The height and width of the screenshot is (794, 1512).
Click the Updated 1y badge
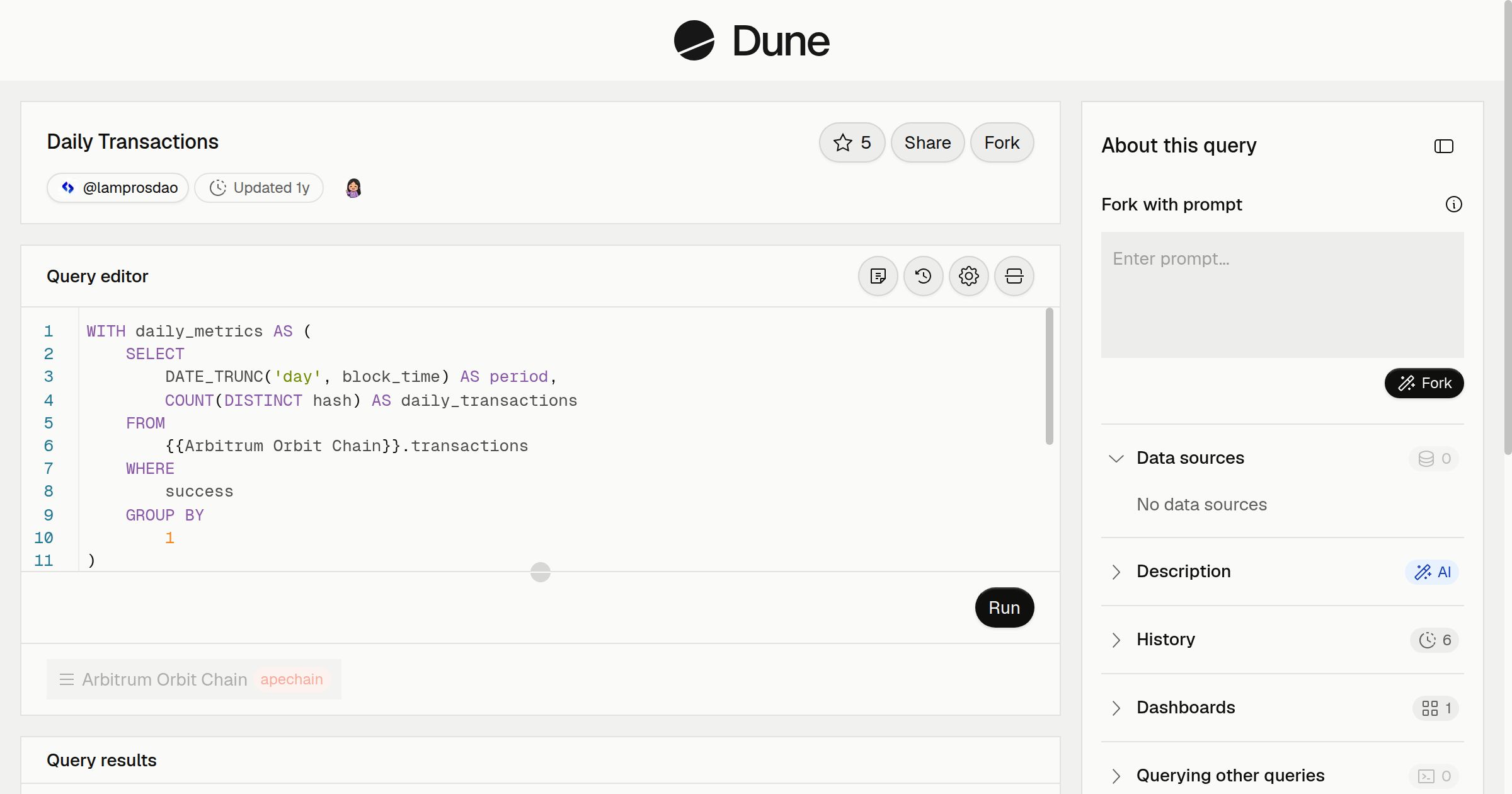coord(259,188)
